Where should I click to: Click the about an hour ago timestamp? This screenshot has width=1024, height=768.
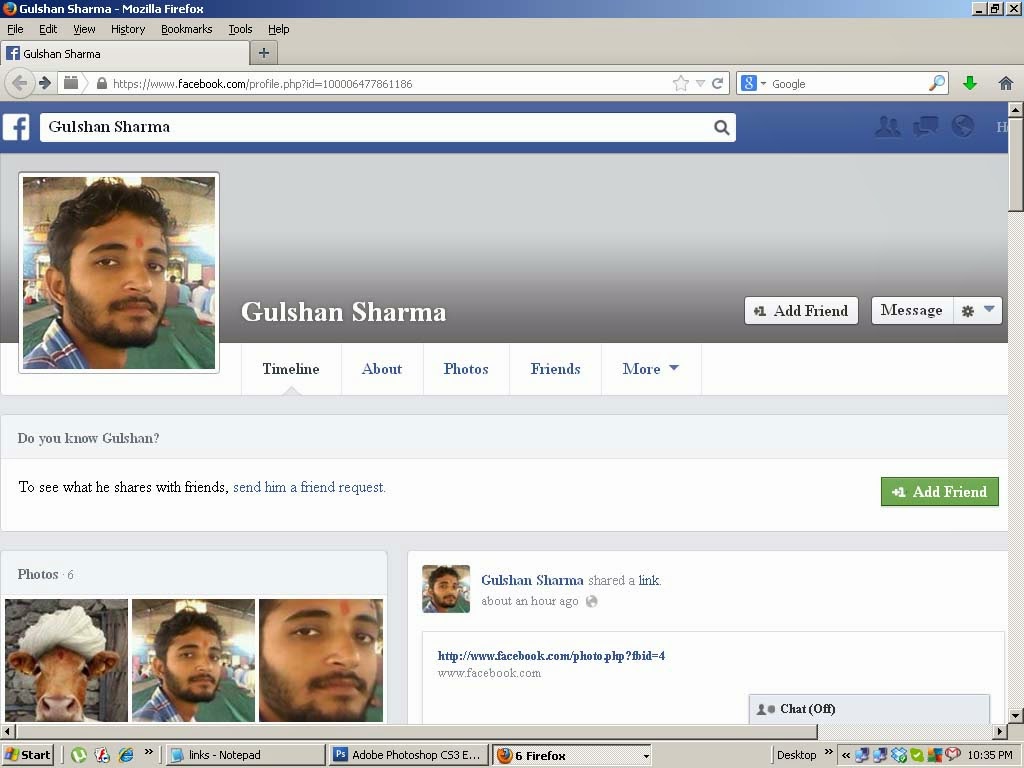(530, 601)
